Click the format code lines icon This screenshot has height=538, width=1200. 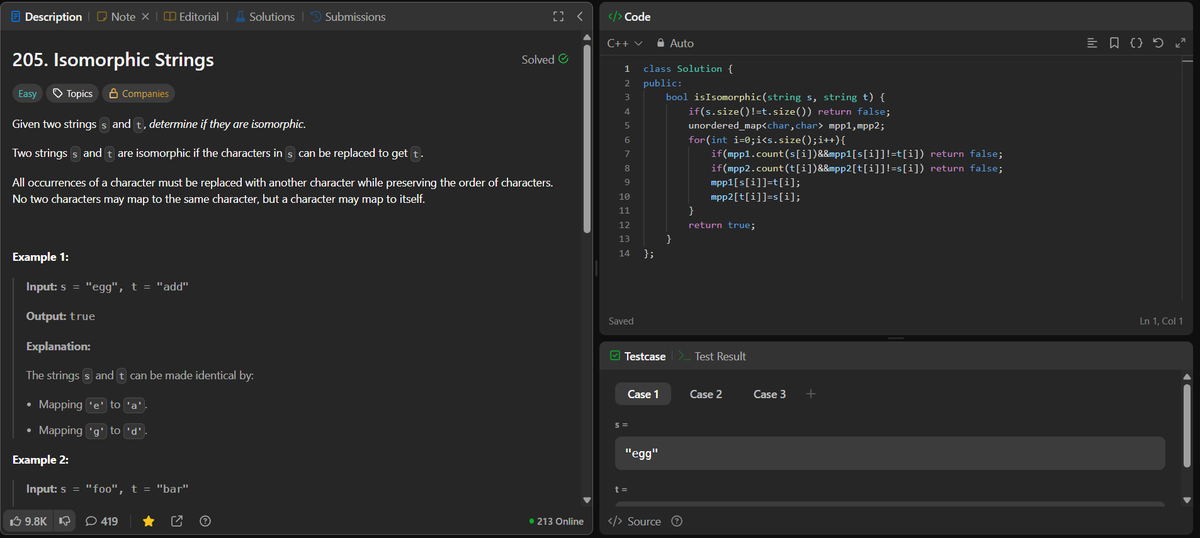point(1093,43)
